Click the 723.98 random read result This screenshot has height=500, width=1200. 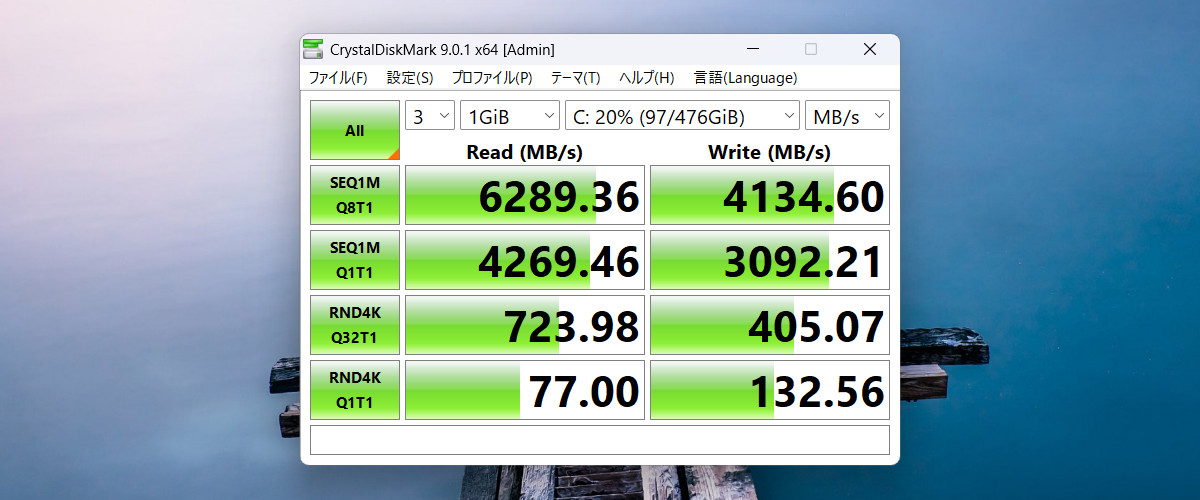[525, 325]
